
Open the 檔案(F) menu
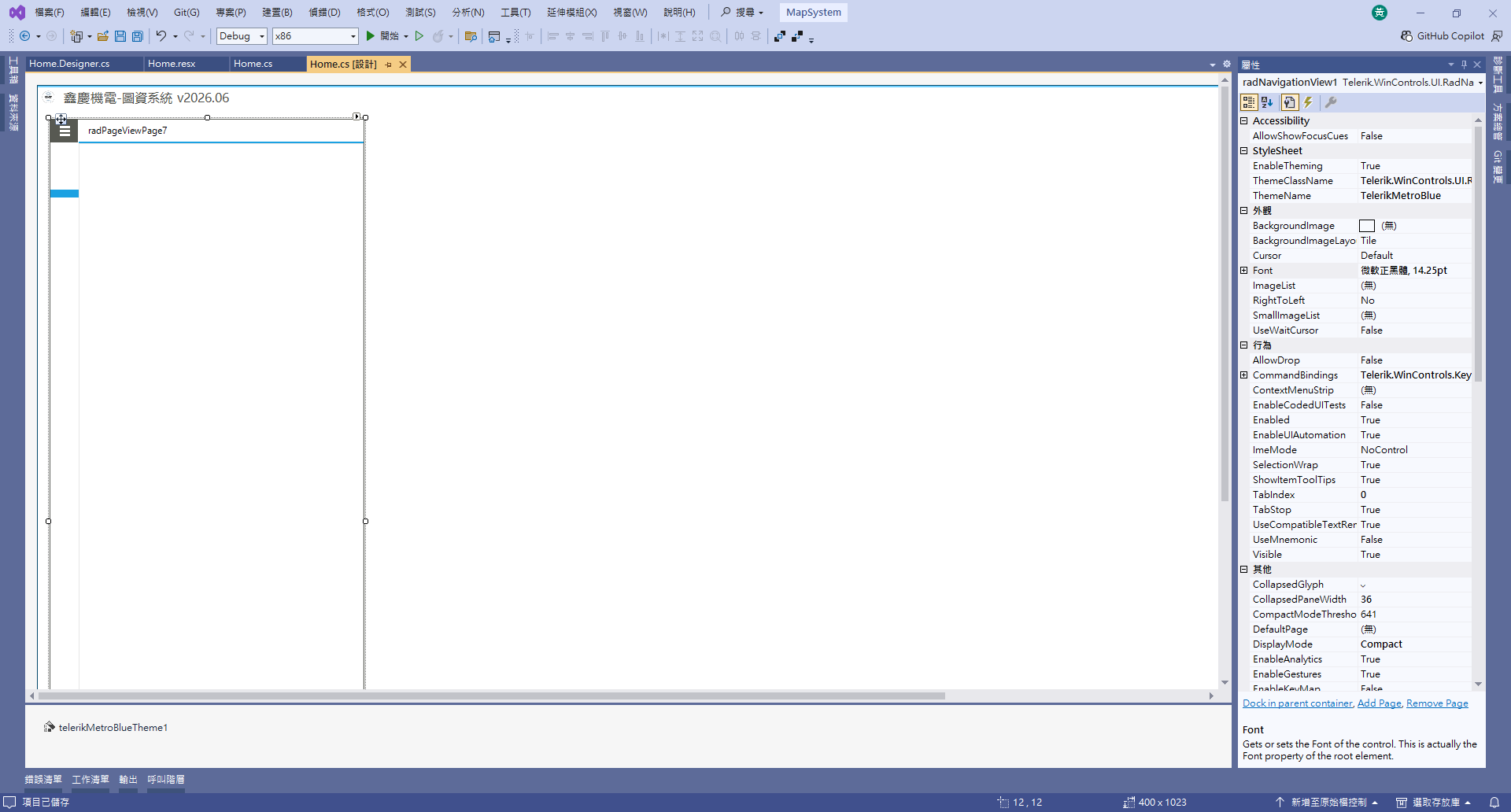coord(50,13)
